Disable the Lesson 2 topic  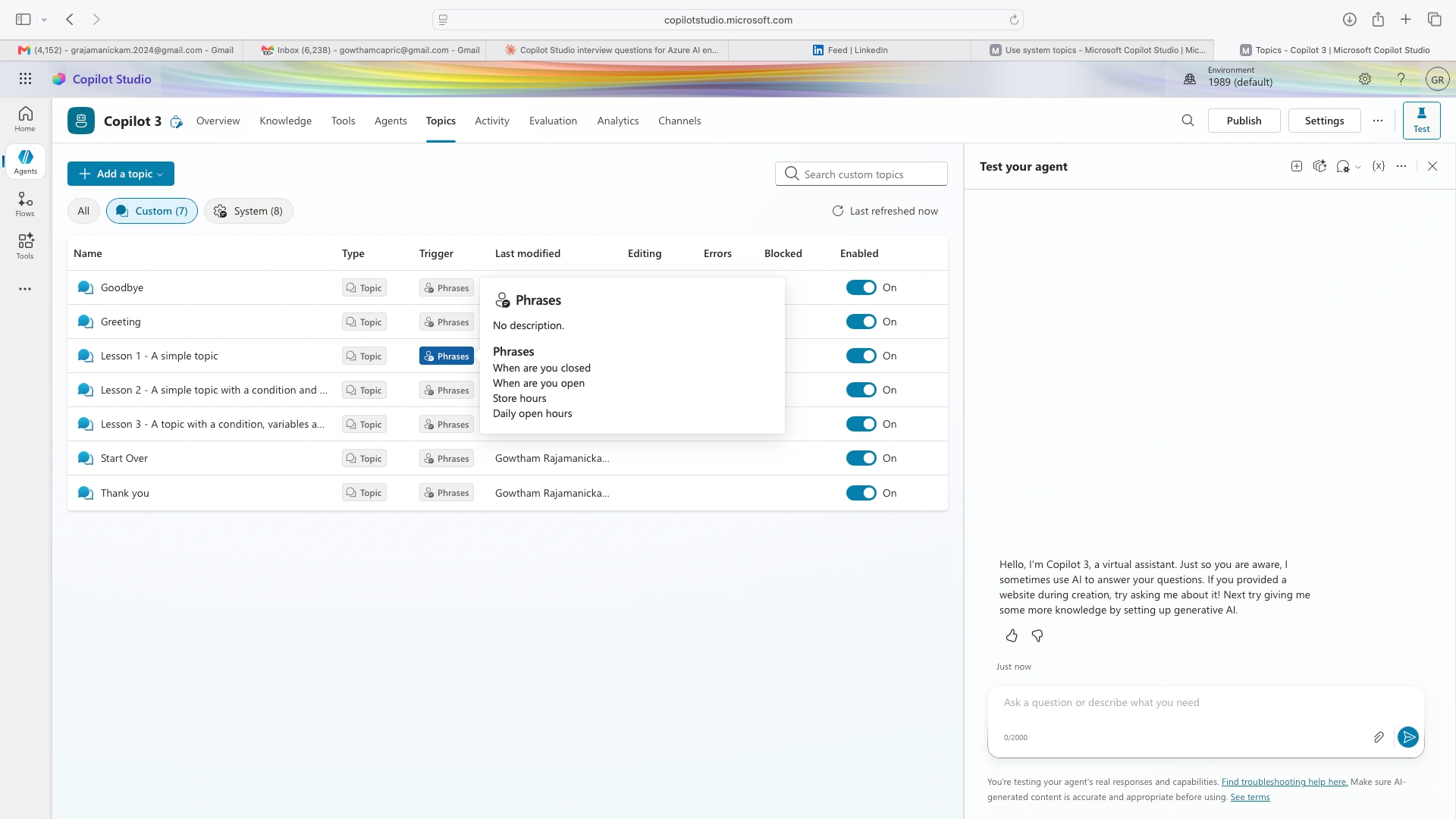coord(861,390)
